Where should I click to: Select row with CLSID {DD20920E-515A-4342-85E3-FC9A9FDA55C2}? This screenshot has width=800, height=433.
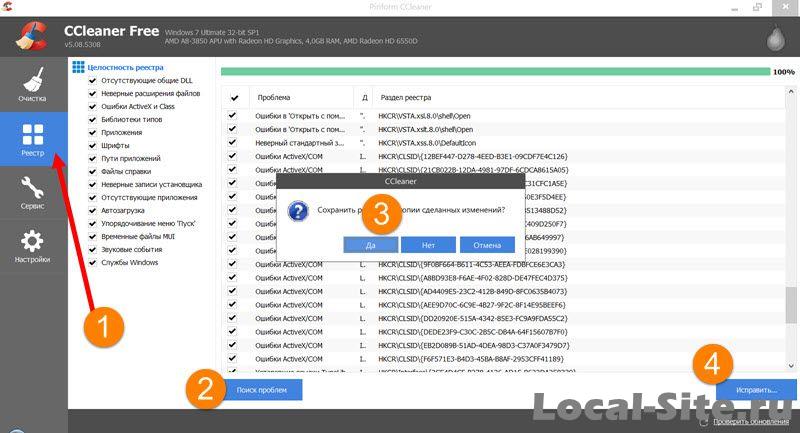tap(504, 319)
